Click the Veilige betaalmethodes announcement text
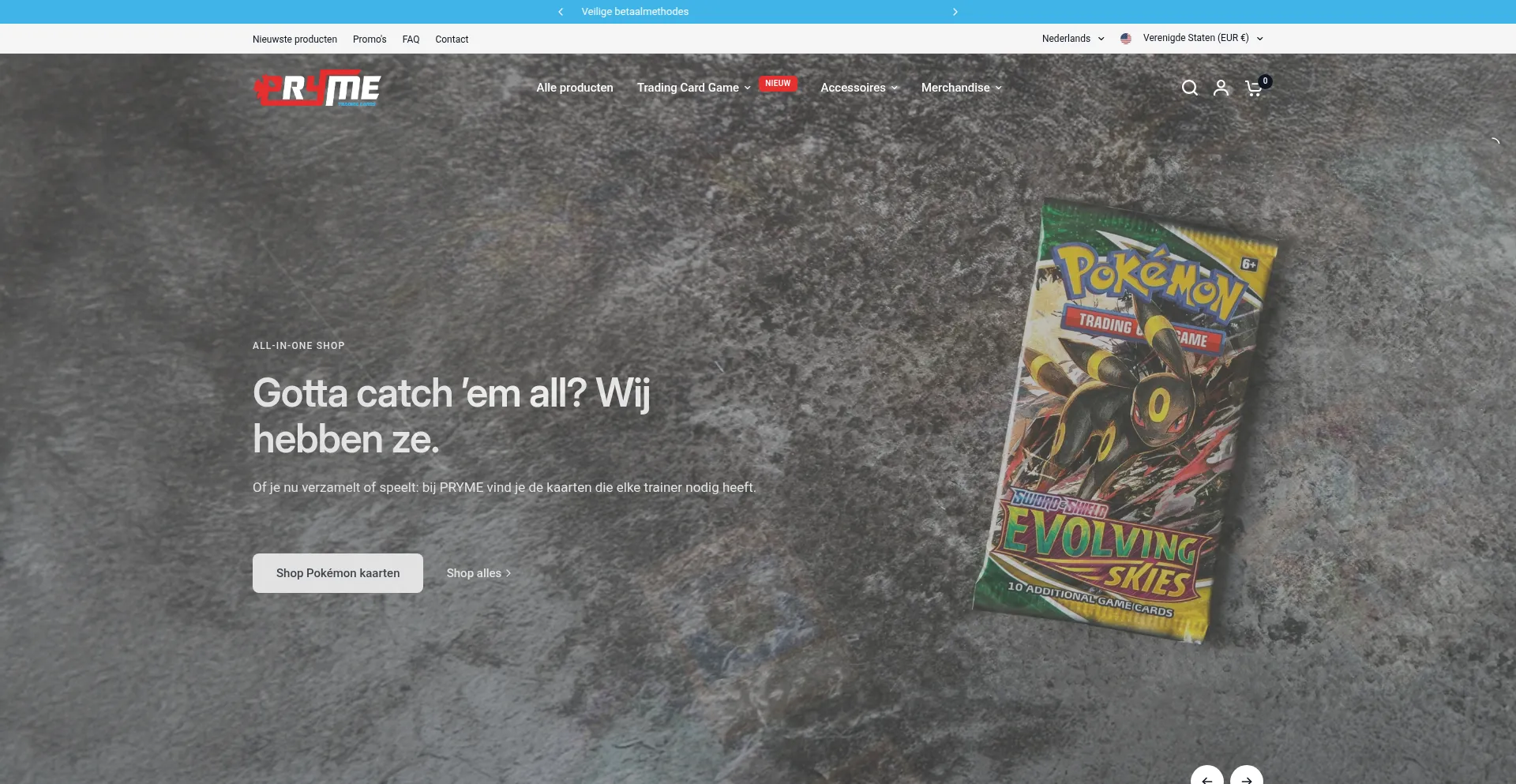1516x784 pixels. (635, 12)
